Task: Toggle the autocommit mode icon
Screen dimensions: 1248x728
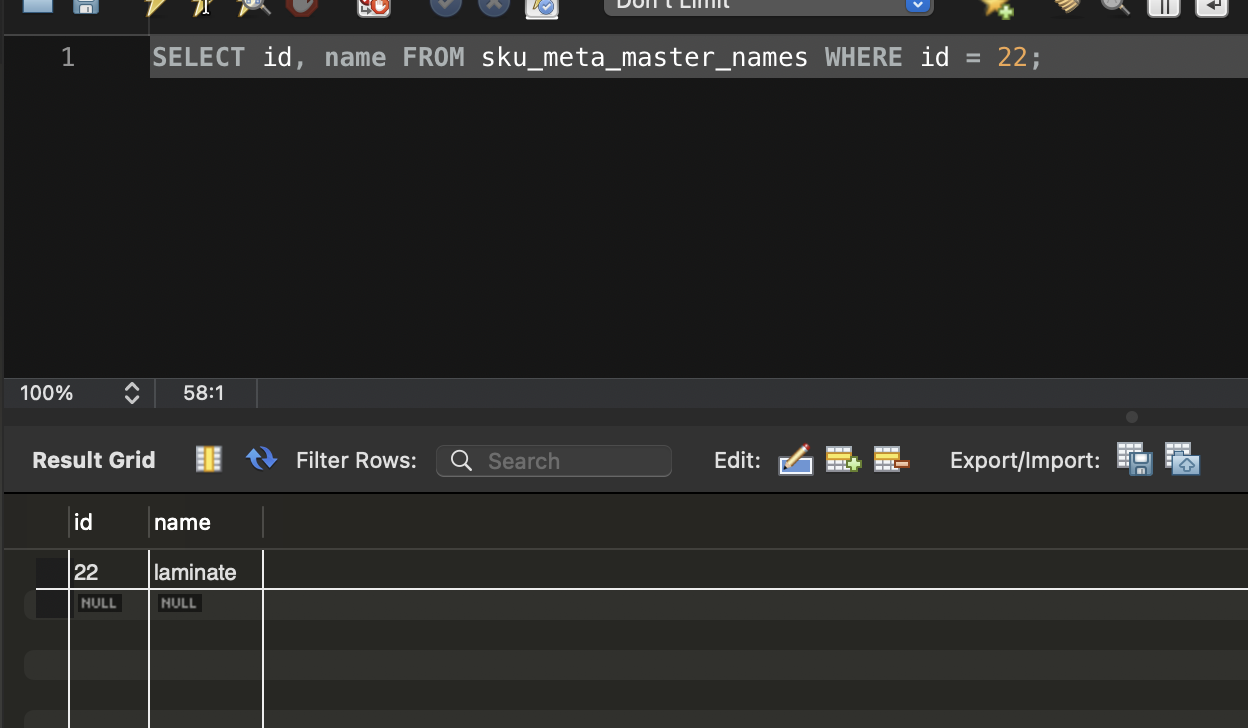Action: click(x=542, y=7)
